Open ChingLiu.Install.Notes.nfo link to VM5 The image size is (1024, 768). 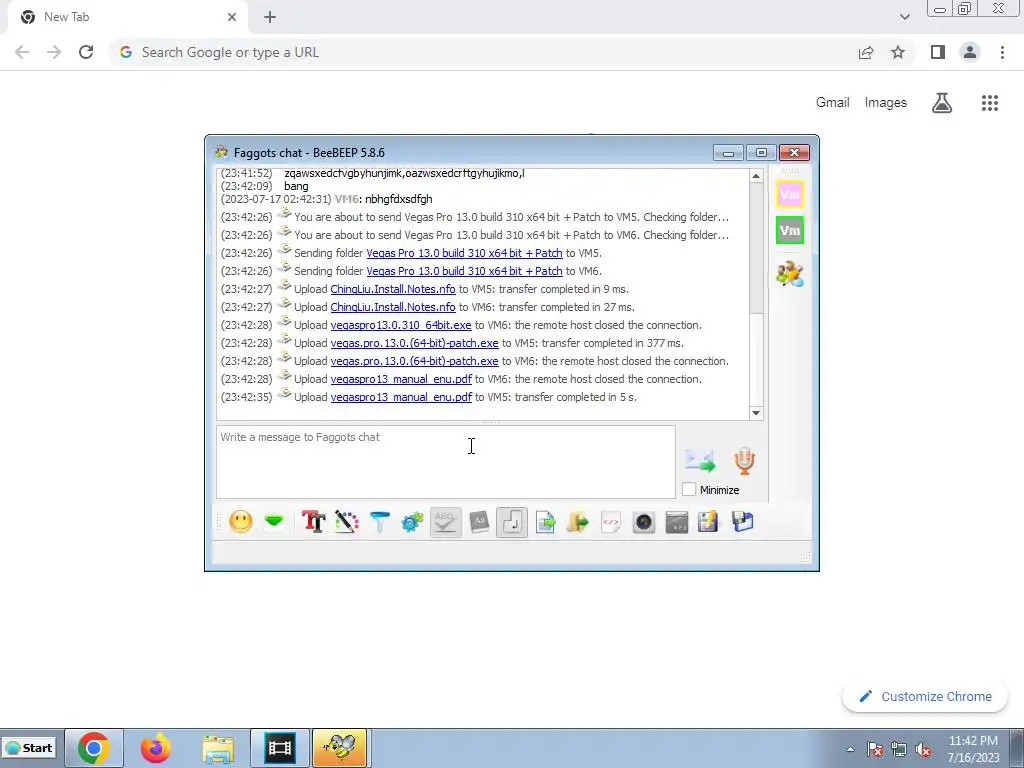tap(392, 289)
